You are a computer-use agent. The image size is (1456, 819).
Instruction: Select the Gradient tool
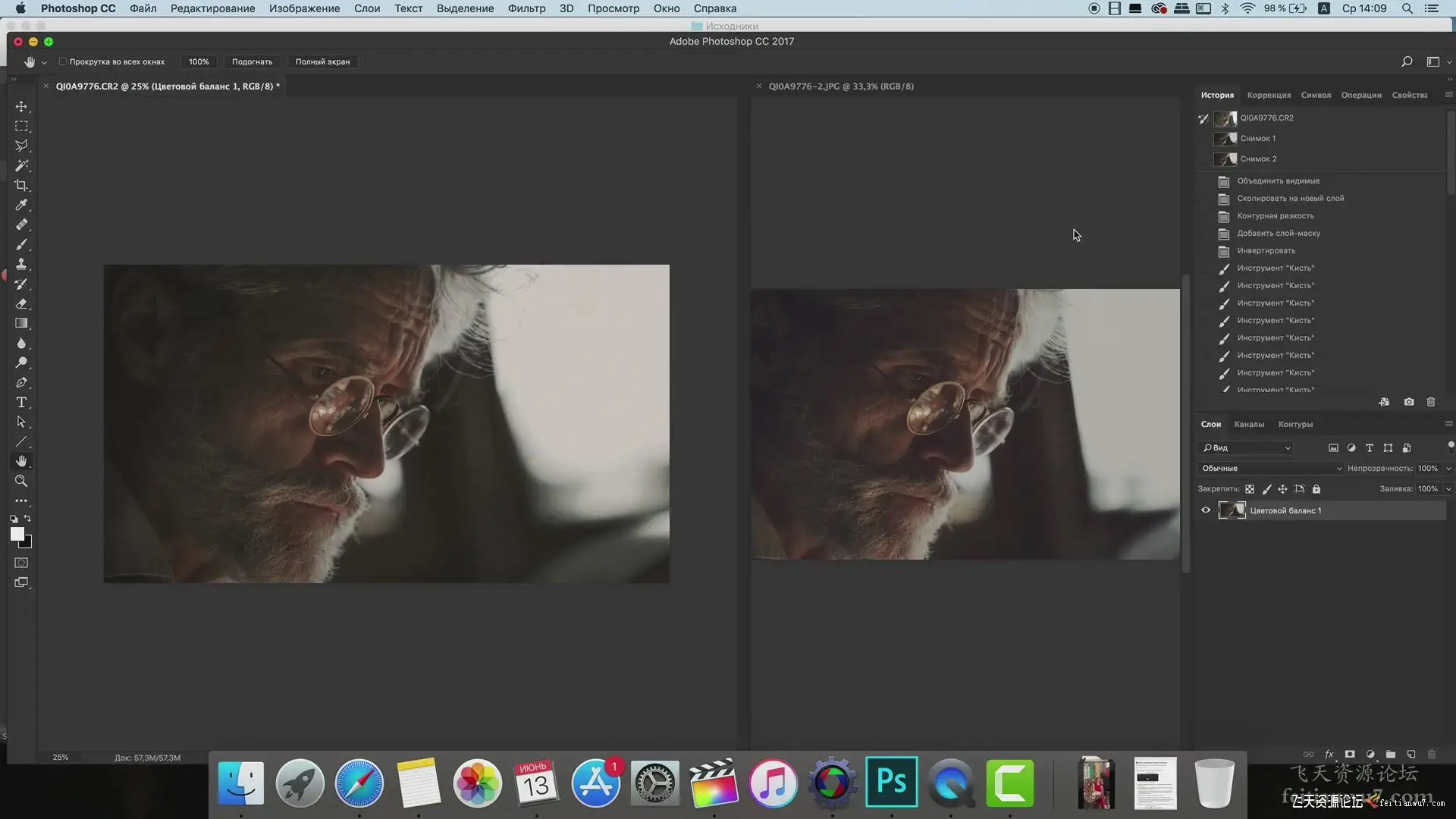[x=21, y=324]
